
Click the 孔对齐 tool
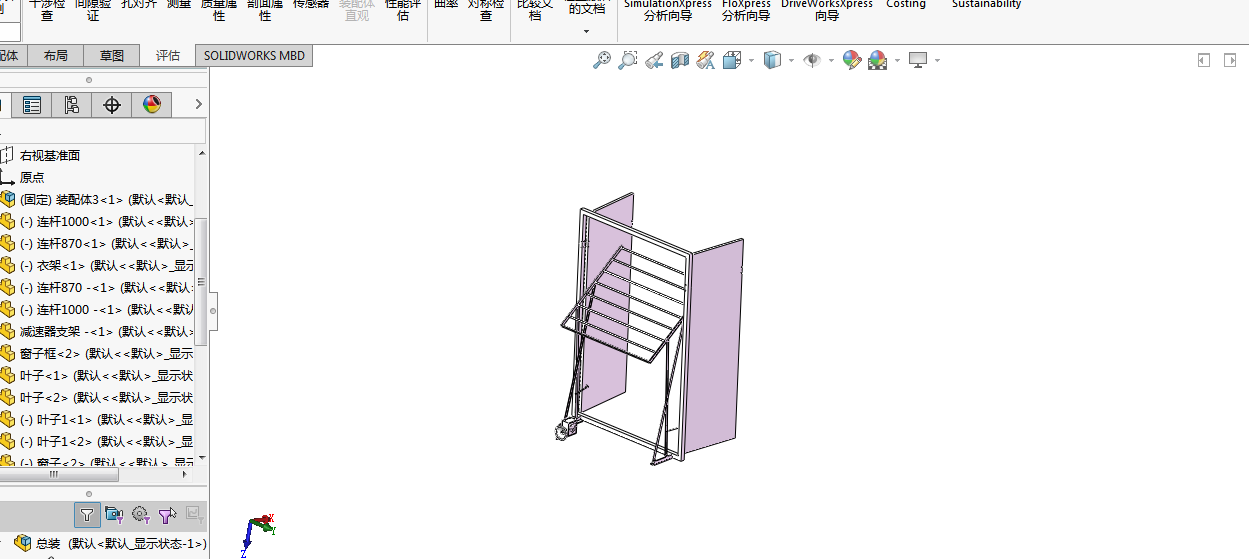coord(139,4)
